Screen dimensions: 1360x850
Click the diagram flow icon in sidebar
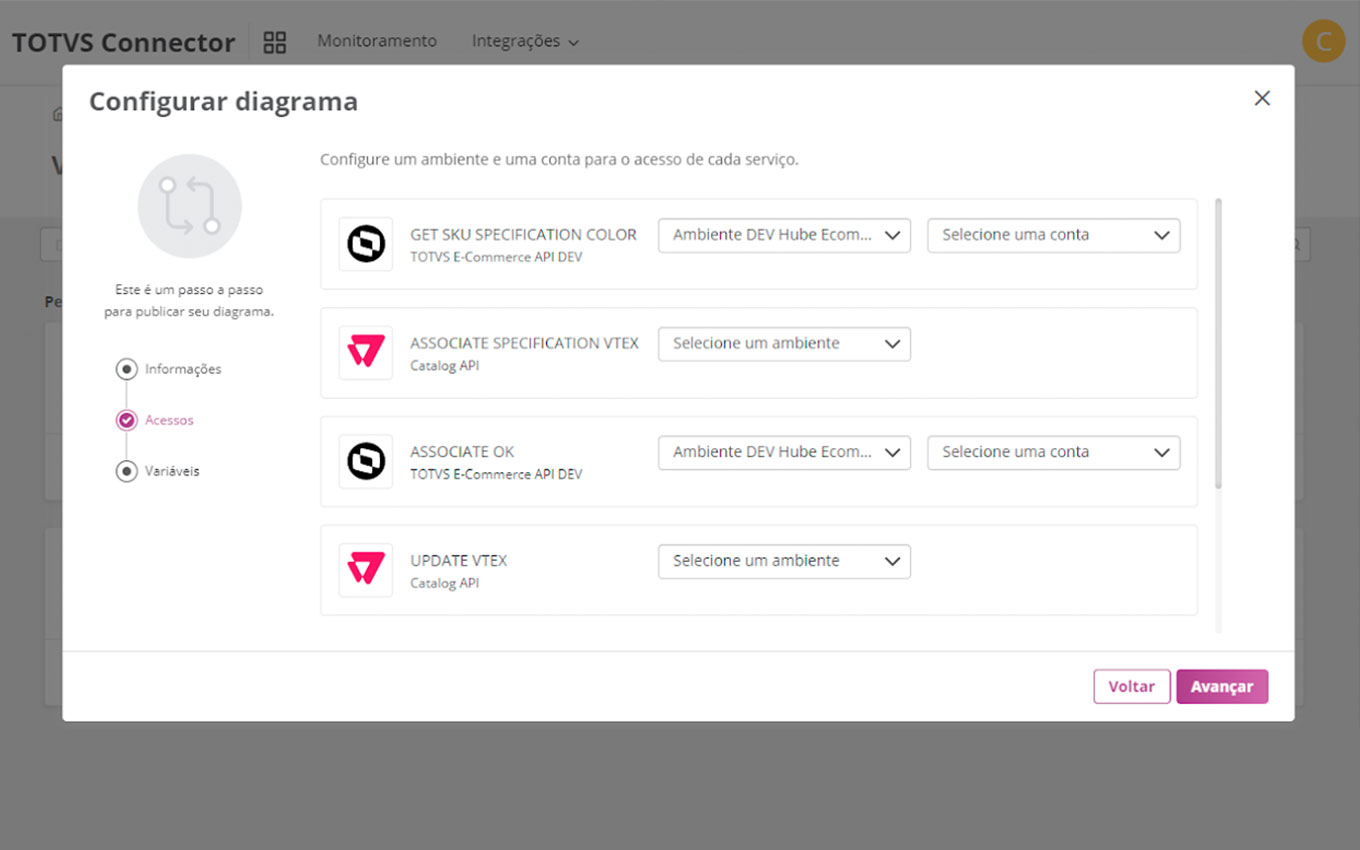(x=190, y=206)
